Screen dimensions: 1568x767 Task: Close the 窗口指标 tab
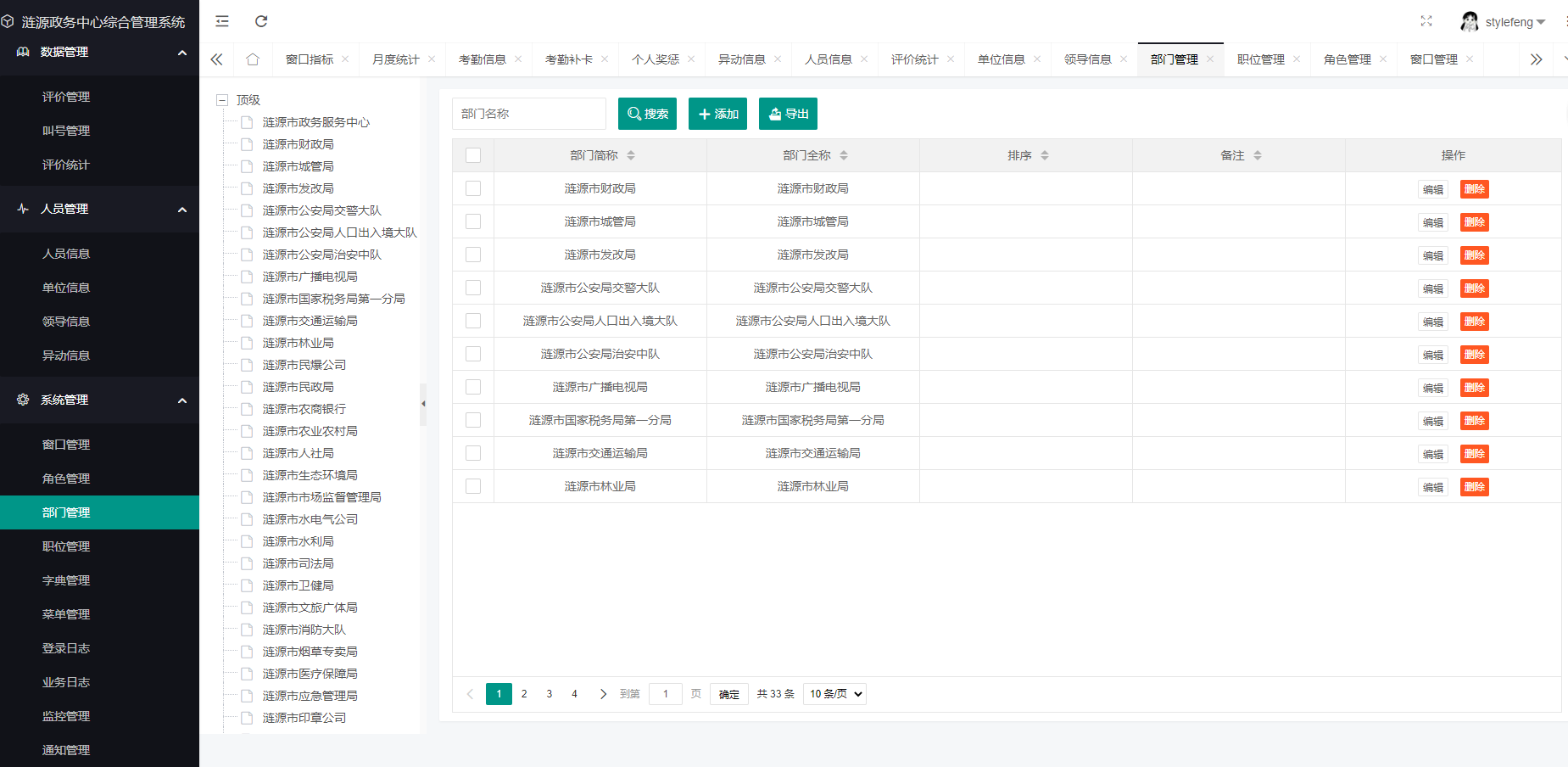[x=345, y=59]
